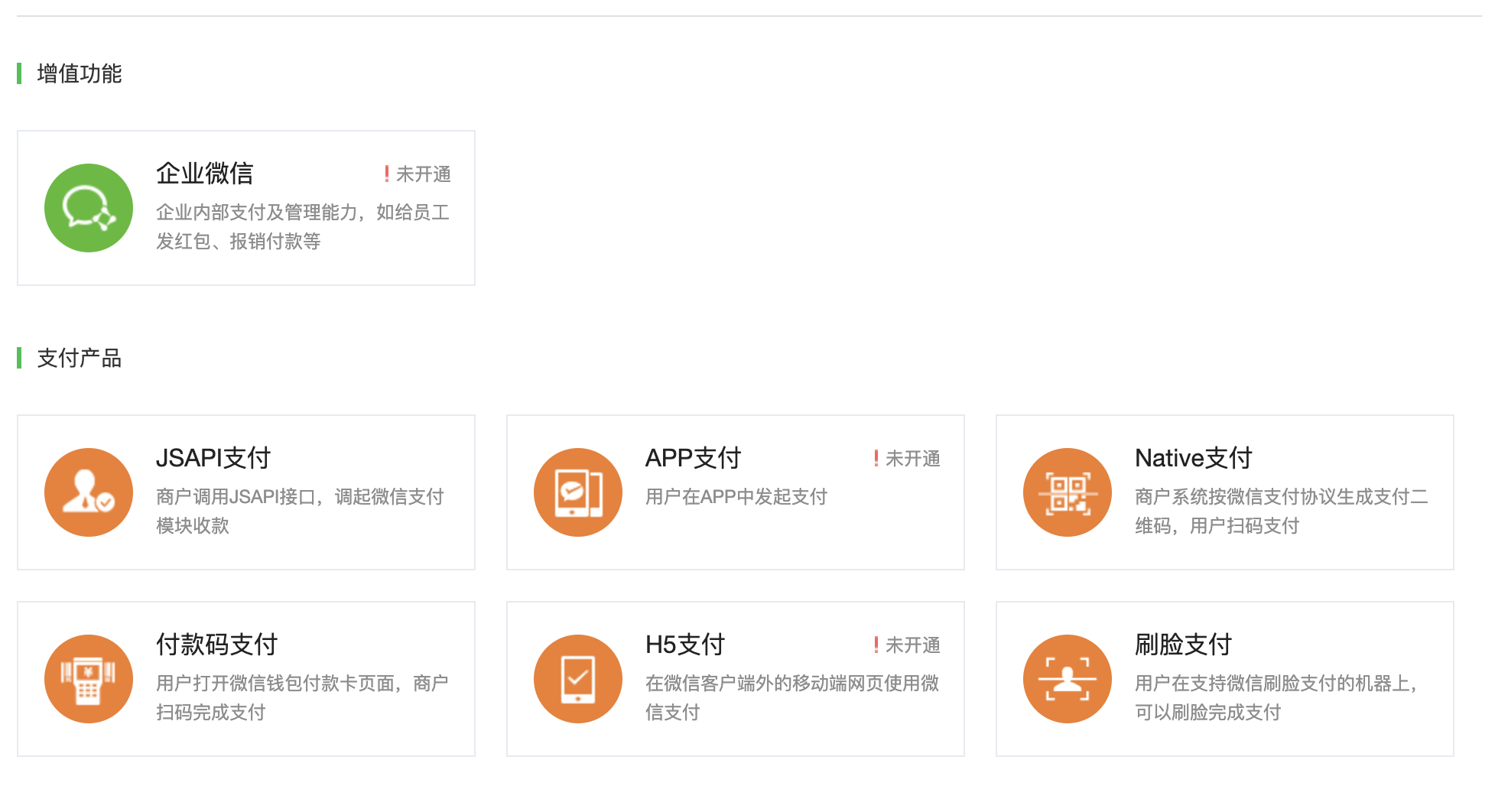Click the green 企业微信 chat bubble icon
The image size is (1508, 812).
[x=89, y=208]
